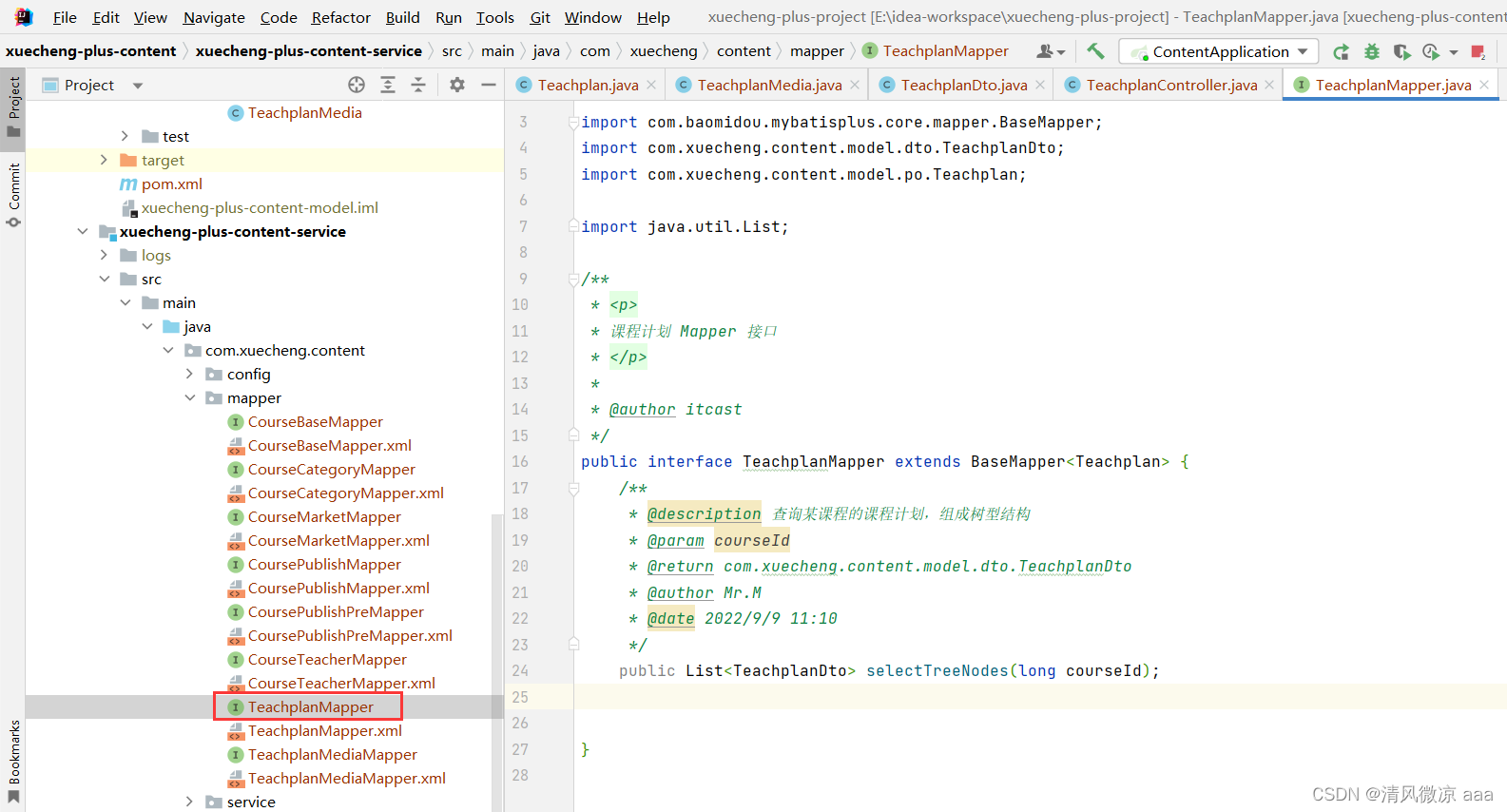Click Collapse All in Project panel

pos(418,85)
